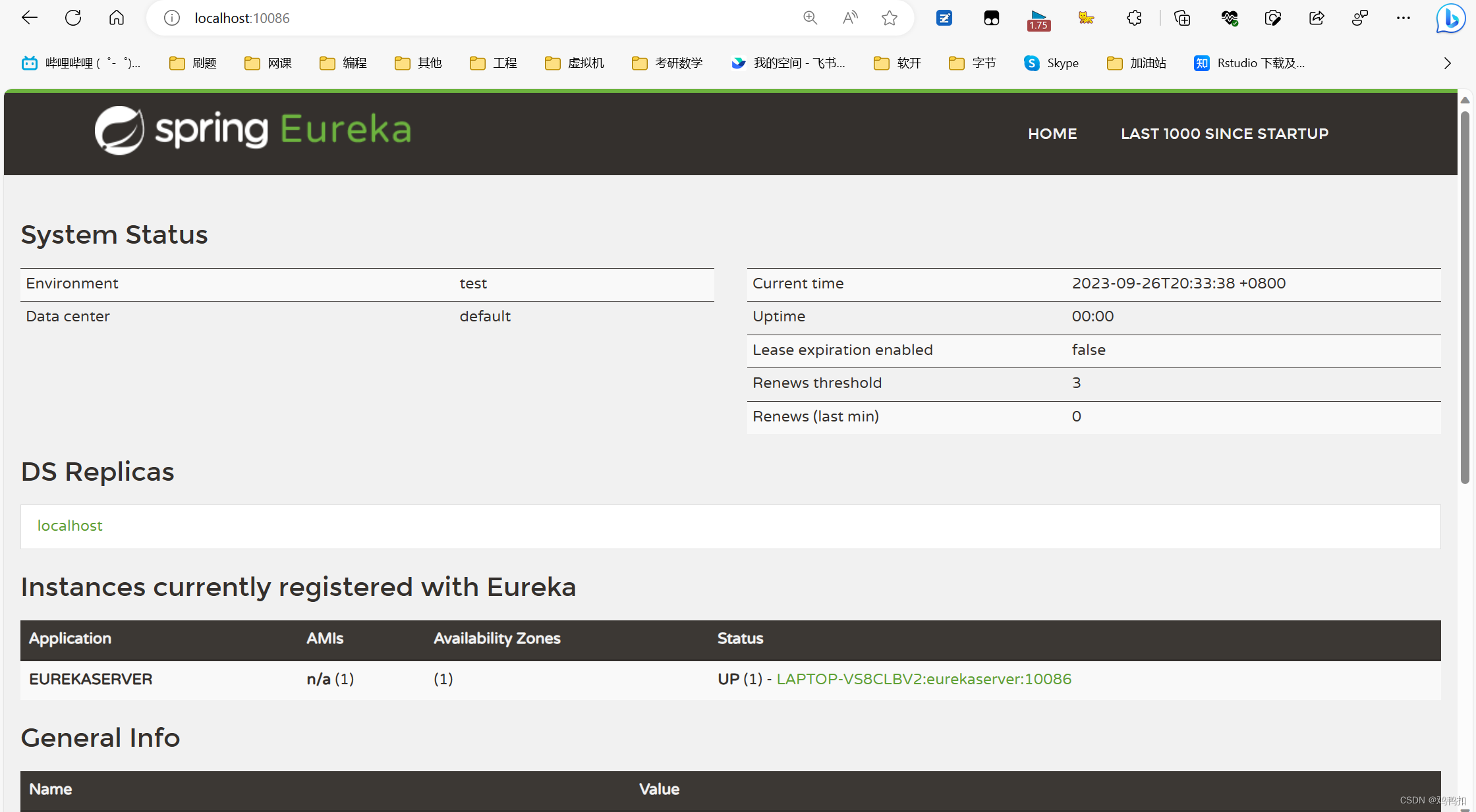Select the Uptime value 00:00
This screenshot has height=812, width=1476.
click(x=1093, y=316)
